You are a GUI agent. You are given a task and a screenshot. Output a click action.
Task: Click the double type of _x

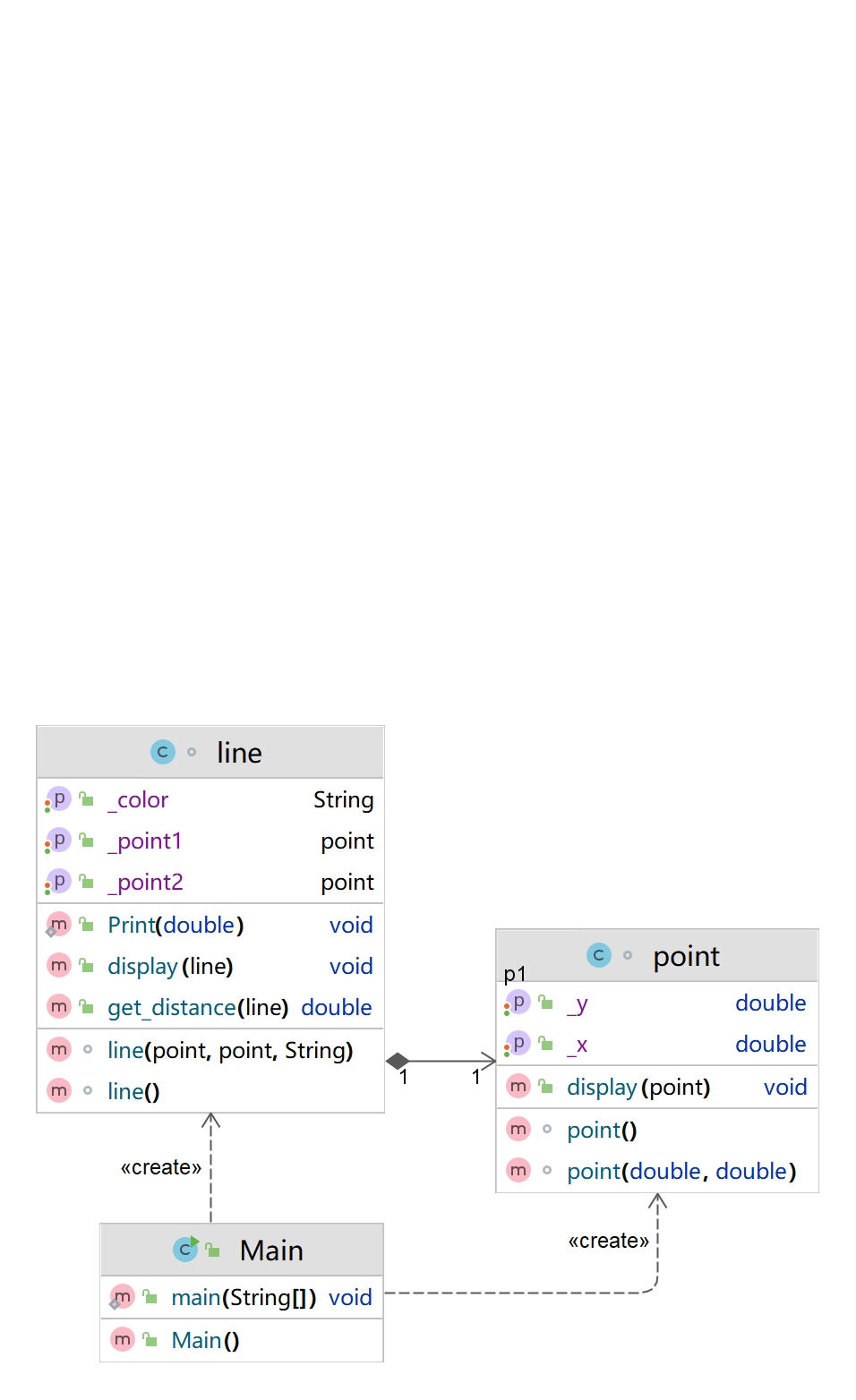click(771, 1044)
